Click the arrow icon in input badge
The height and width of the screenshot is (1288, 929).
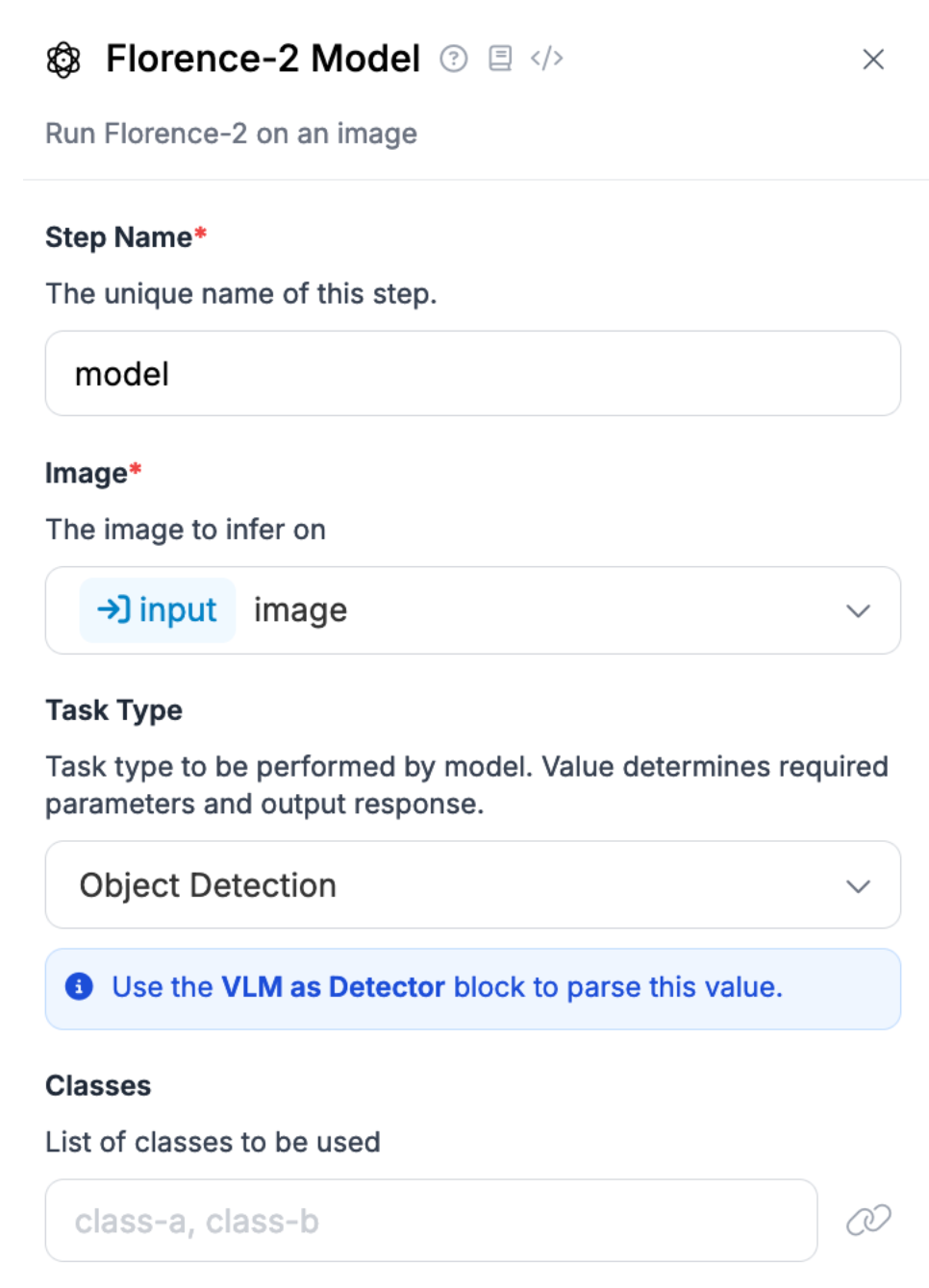click(113, 609)
